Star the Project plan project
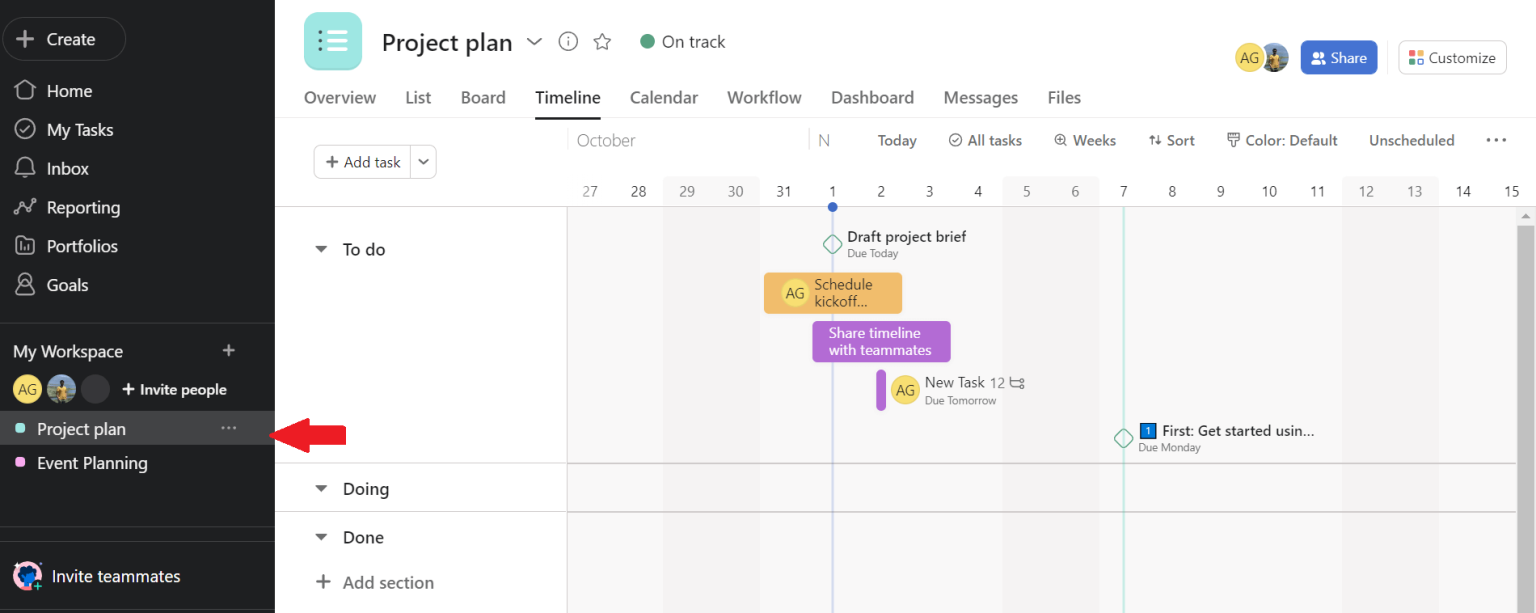The width and height of the screenshot is (1536, 613). (602, 42)
